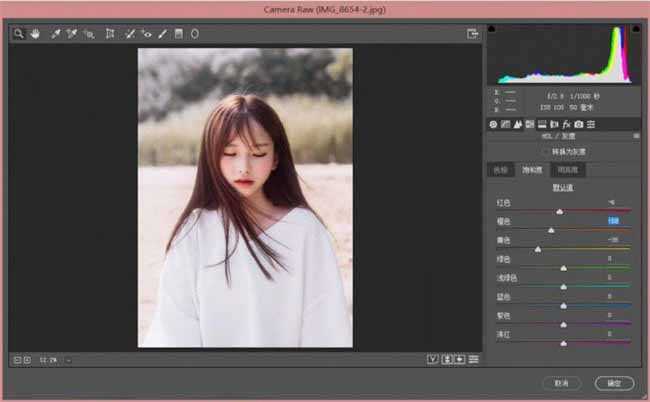Select the Radial Filter tool

tap(195, 34)
